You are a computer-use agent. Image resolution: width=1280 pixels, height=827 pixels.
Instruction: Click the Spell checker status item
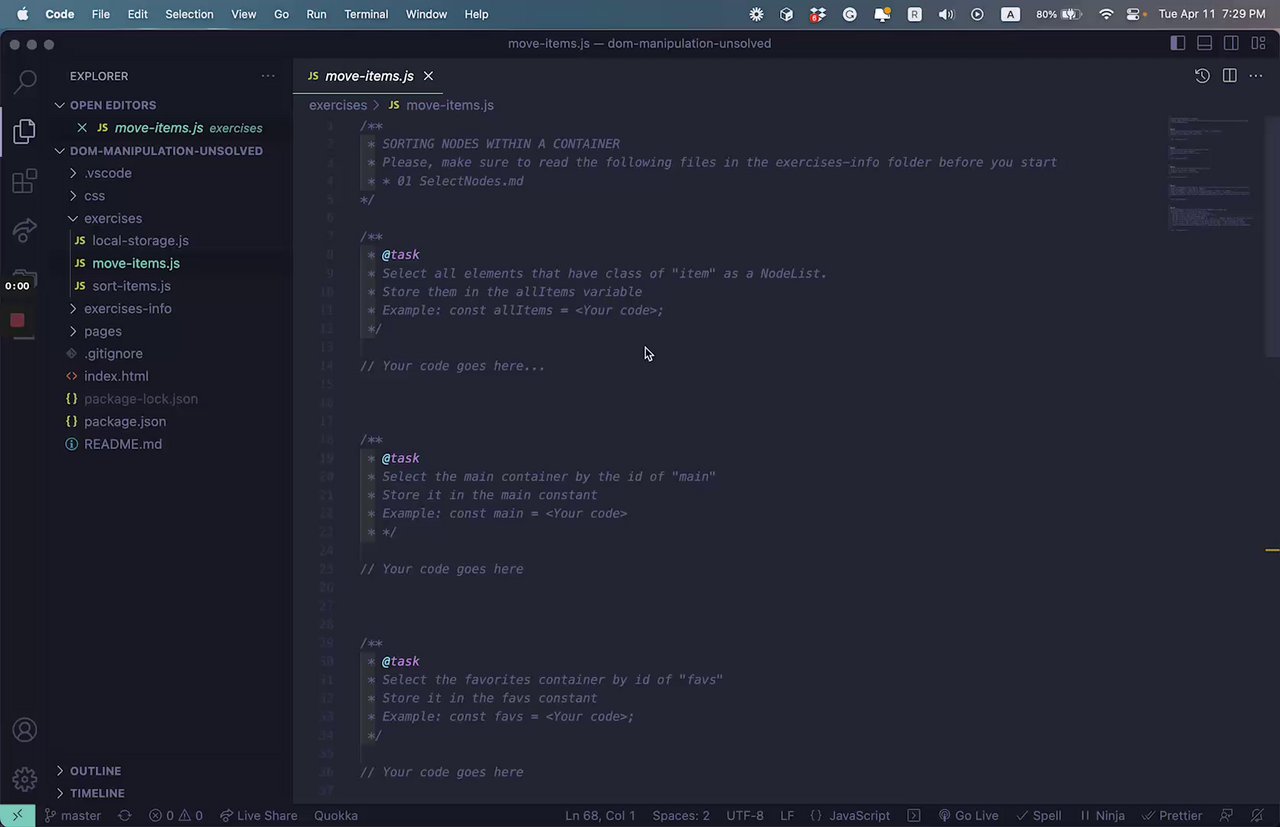click(x=1037, y=815)
